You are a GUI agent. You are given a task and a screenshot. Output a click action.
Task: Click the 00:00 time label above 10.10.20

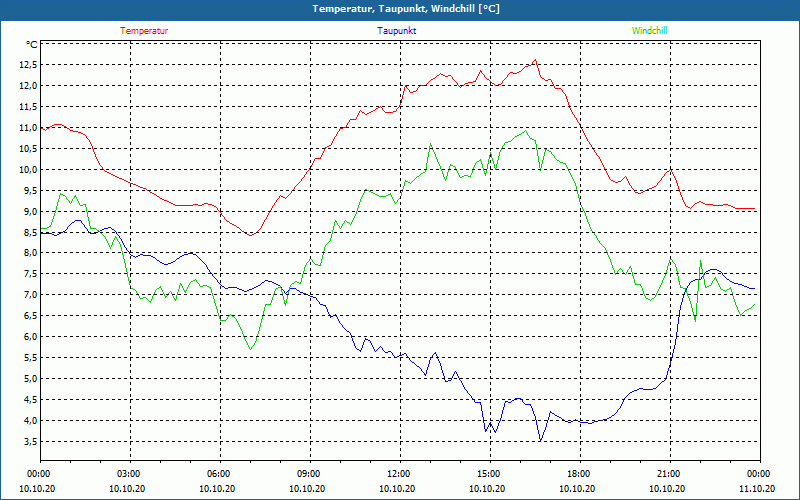pos(37,474)
